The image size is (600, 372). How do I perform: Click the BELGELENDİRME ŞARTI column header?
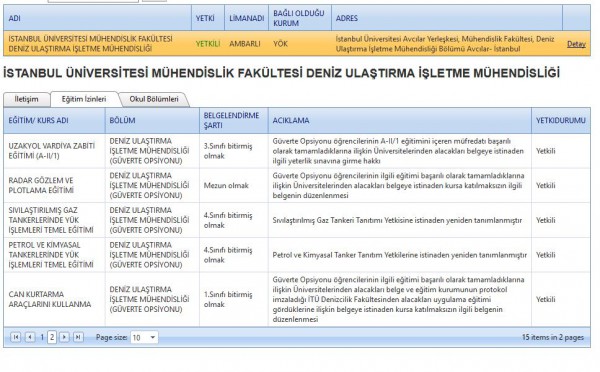(x=233, y=121)
